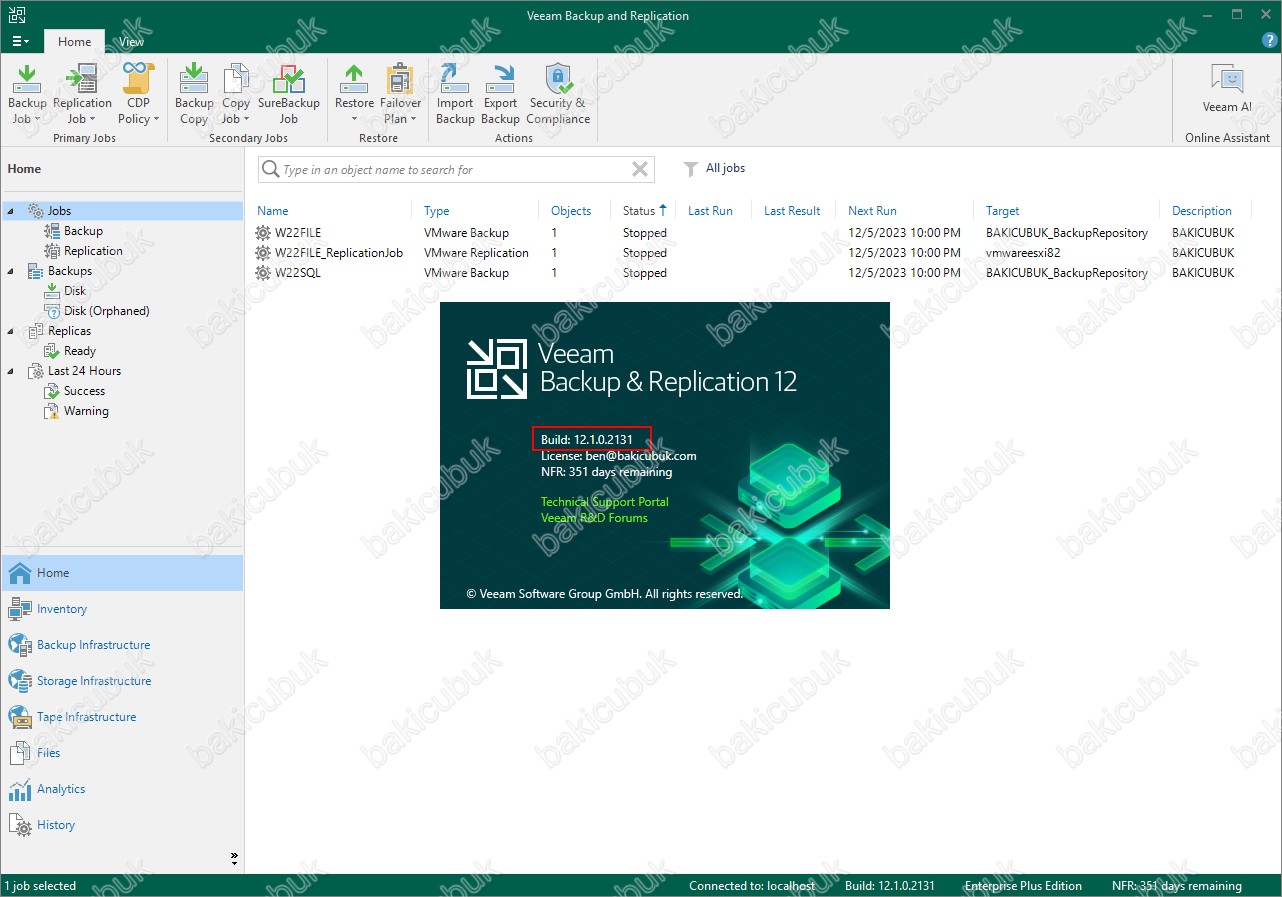The height and width of the screenshot is (897, 1282).
Task: Sort by the Next Run column header
Action: pos(873,211)
